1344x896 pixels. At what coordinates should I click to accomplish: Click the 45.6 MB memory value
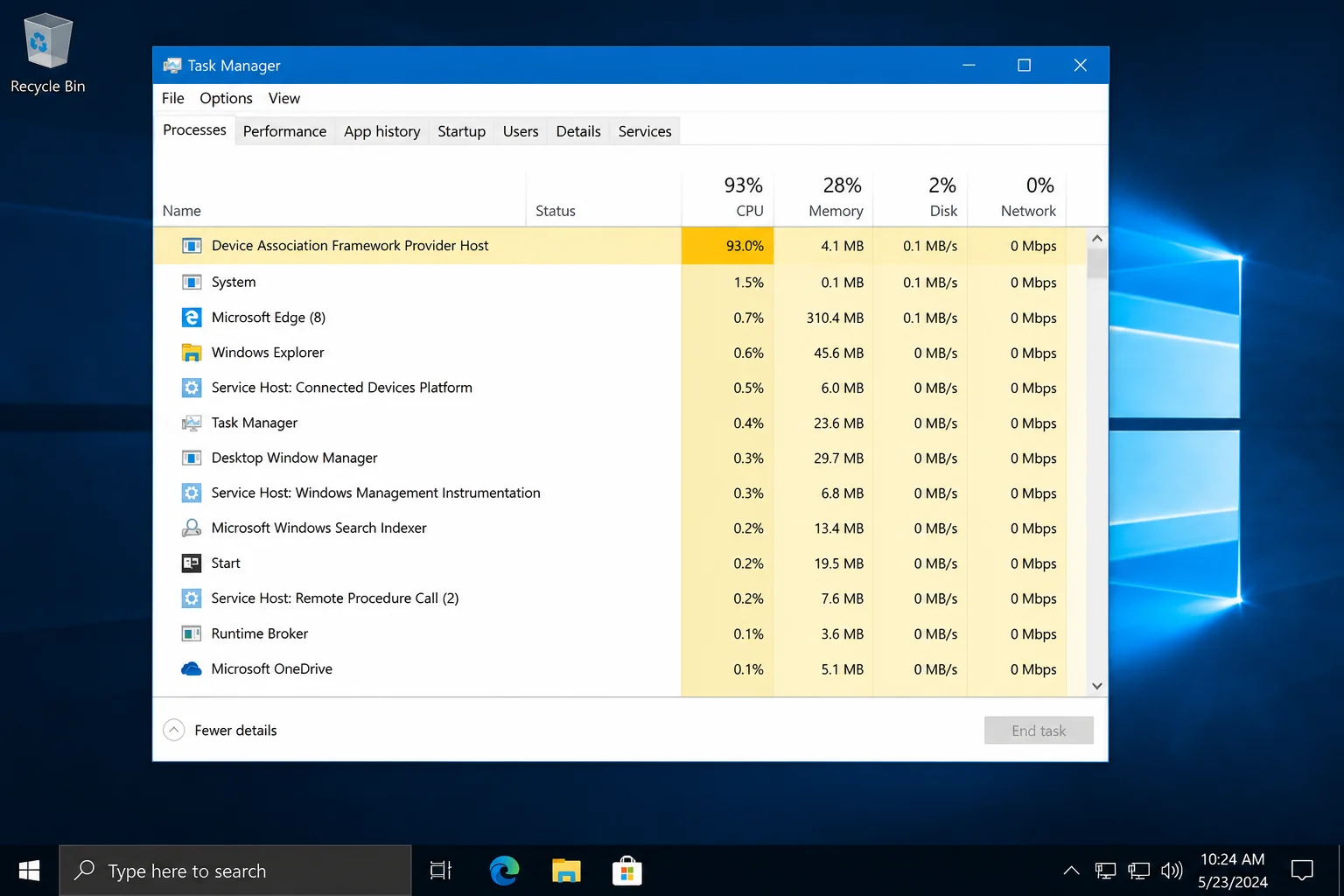coord(838,353)
